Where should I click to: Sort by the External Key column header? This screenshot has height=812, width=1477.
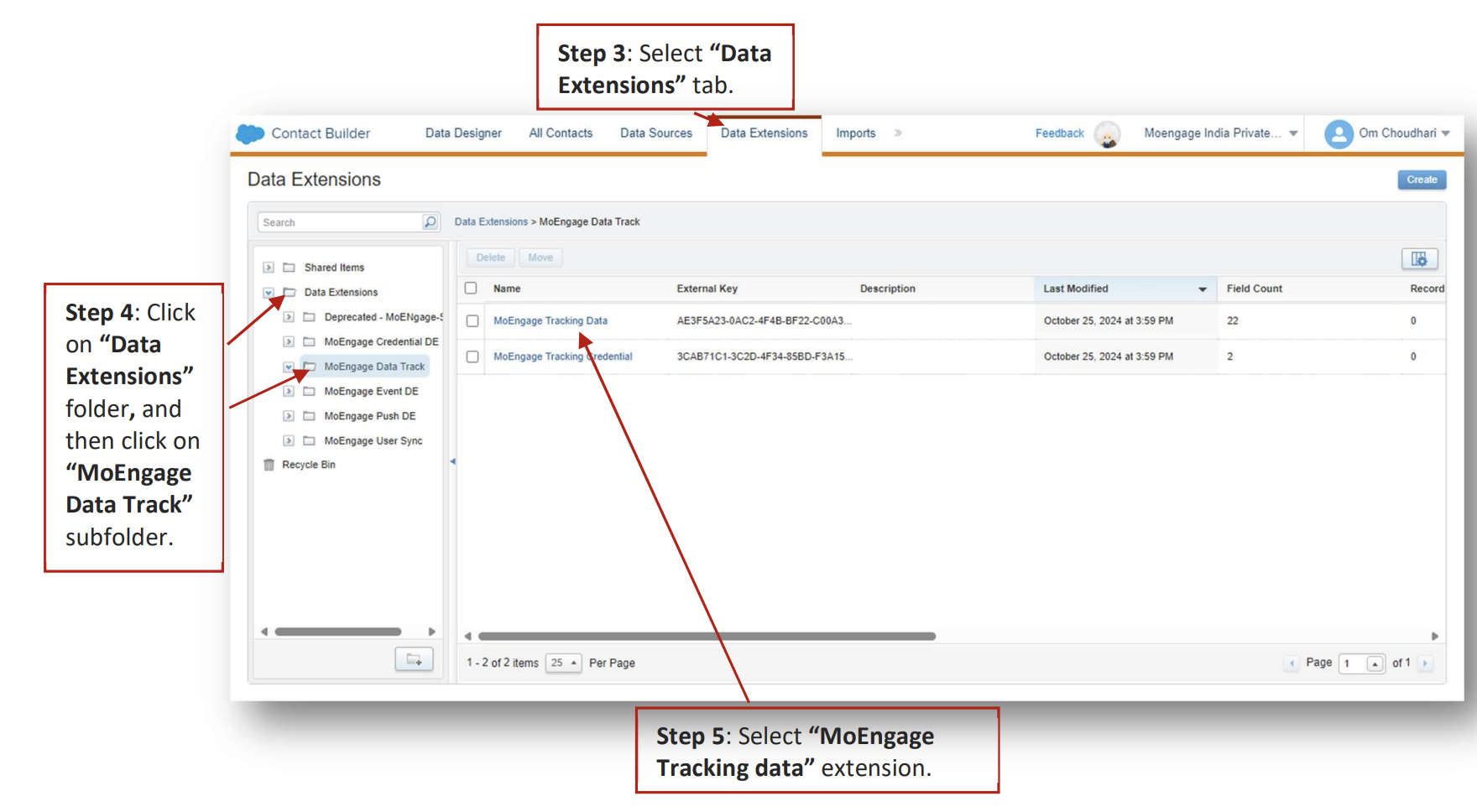point(707,289)
